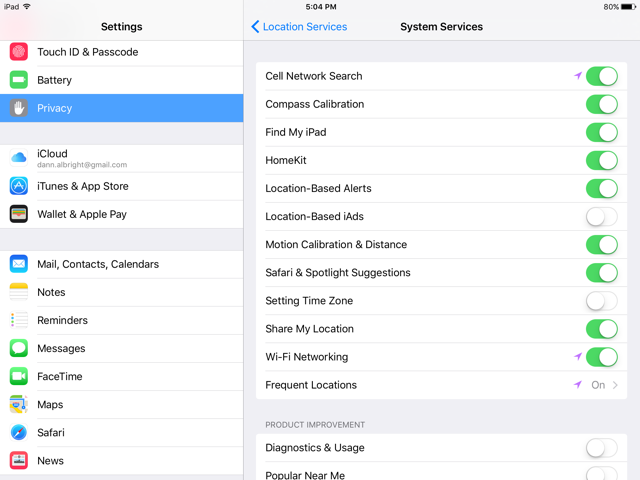This screenshot has width=640, height=480.
Task: Tap the iTunes & App Store icon
Action: click(19, 186)
